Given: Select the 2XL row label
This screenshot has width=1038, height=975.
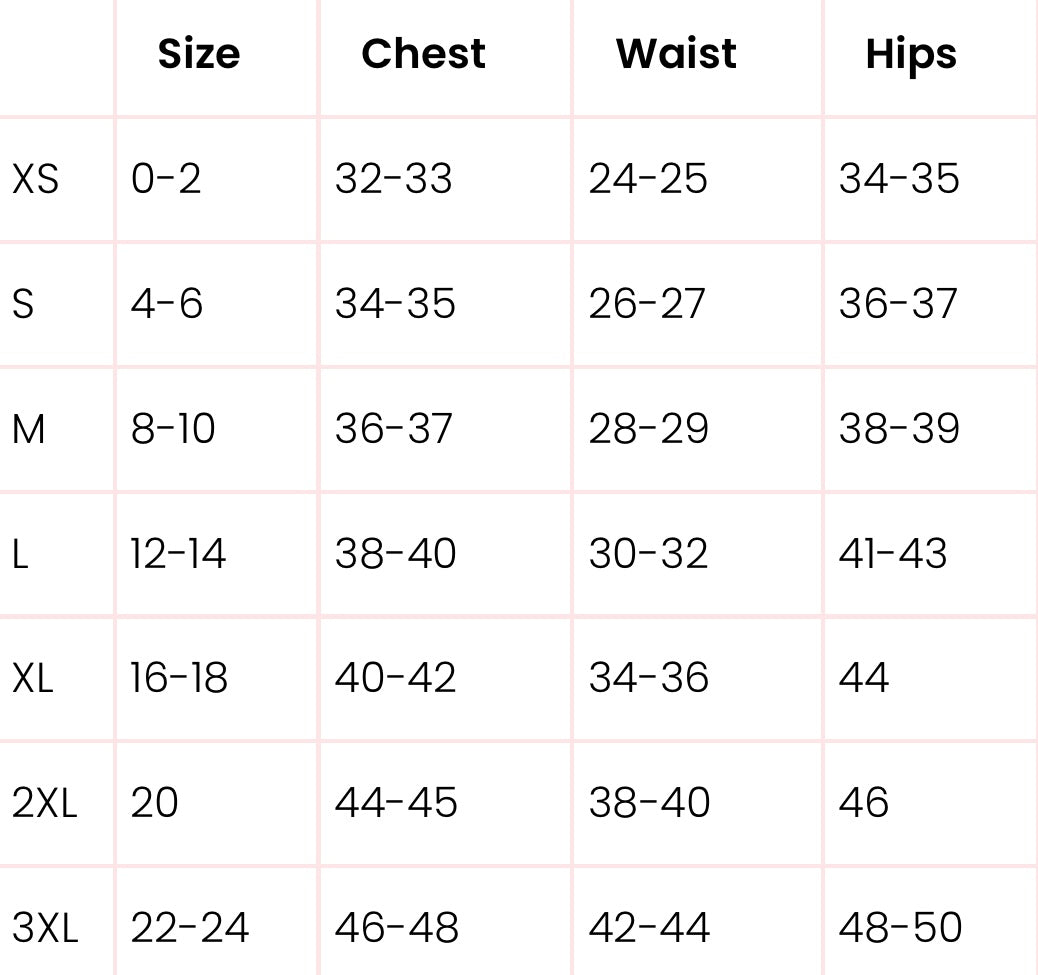Looking at the screenshot, I should pos(44,803).
